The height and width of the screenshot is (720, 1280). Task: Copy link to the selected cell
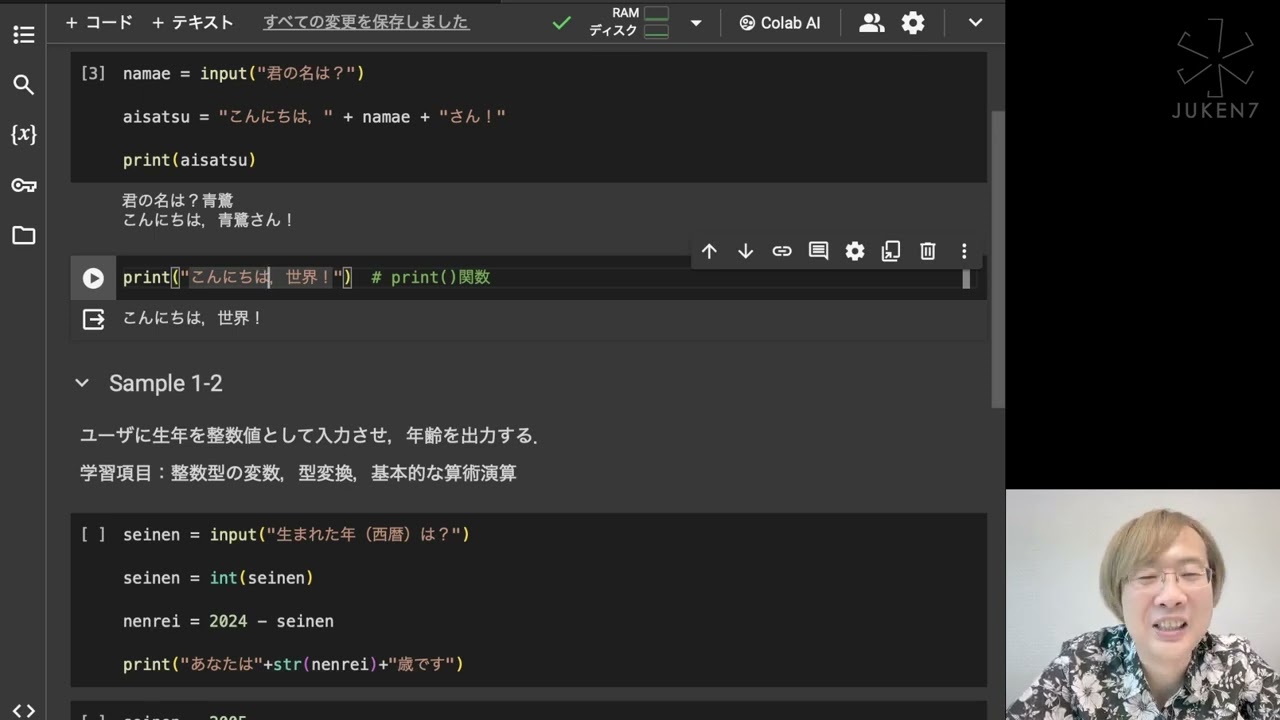coord(782,251)
